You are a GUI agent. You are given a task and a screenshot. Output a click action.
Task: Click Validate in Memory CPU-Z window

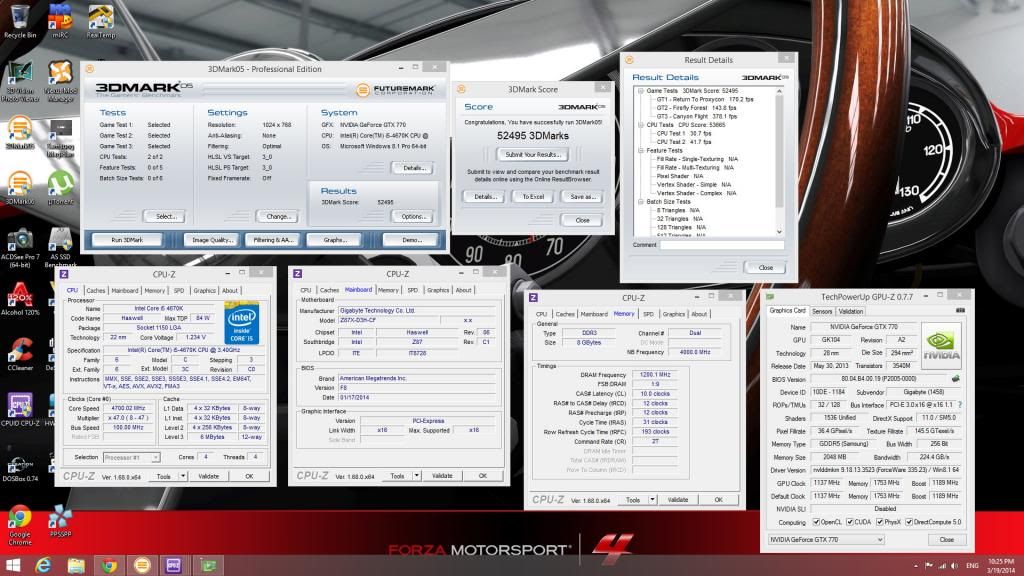678,500
